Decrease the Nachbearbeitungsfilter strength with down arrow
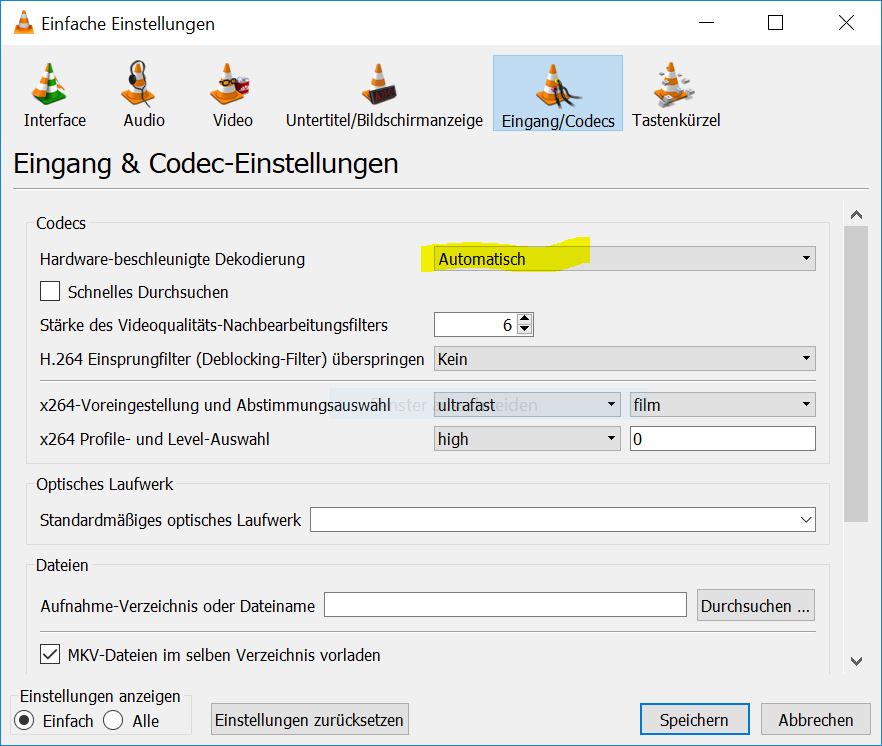The width and height of the screenshot is (882, 746). click(524, 330)
